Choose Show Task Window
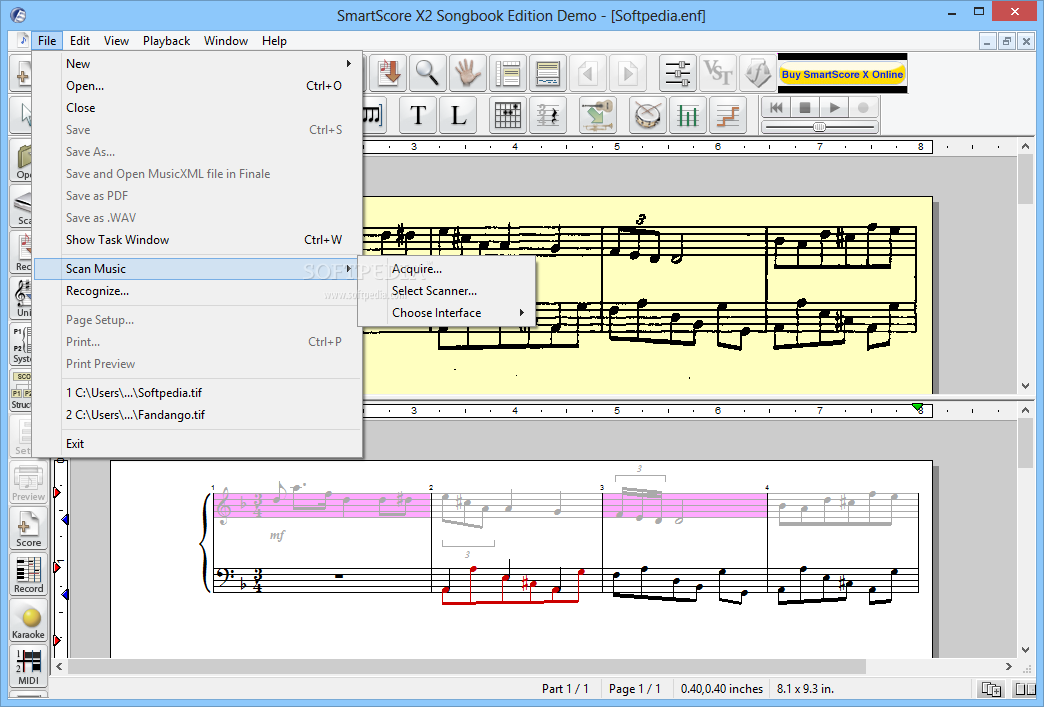Image resolution: width=1044 pixels, height=707 pixels. click(197, 240)
